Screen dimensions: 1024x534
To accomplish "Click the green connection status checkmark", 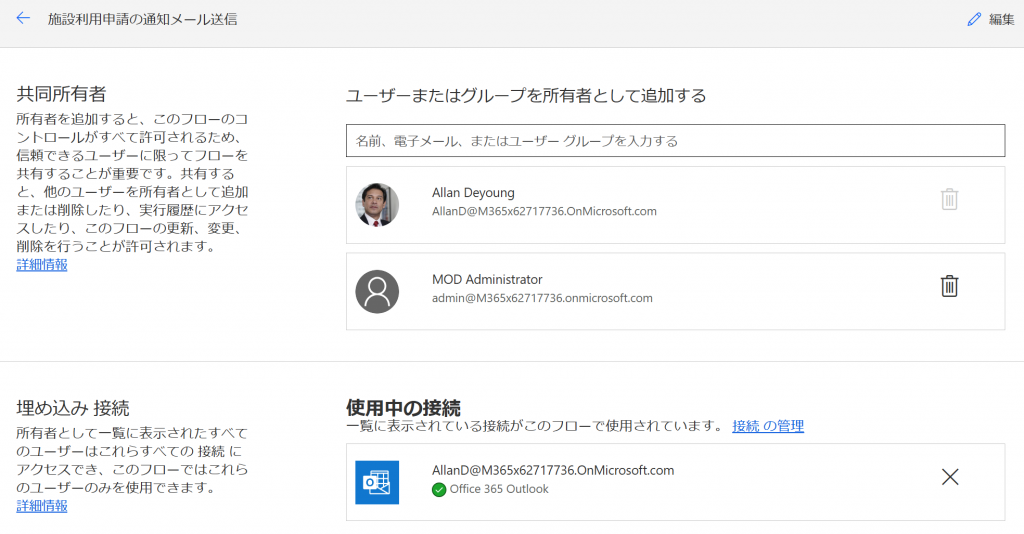I will coord(439,489).
